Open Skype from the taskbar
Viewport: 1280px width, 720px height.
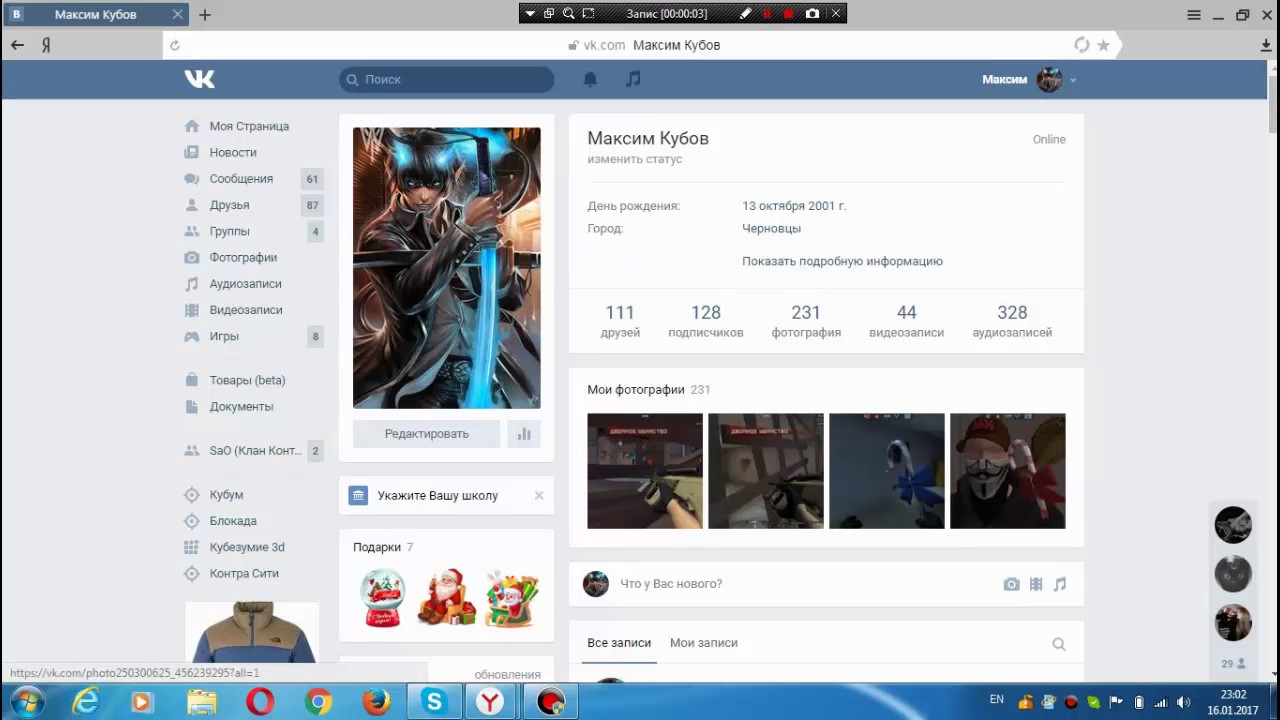434,703
